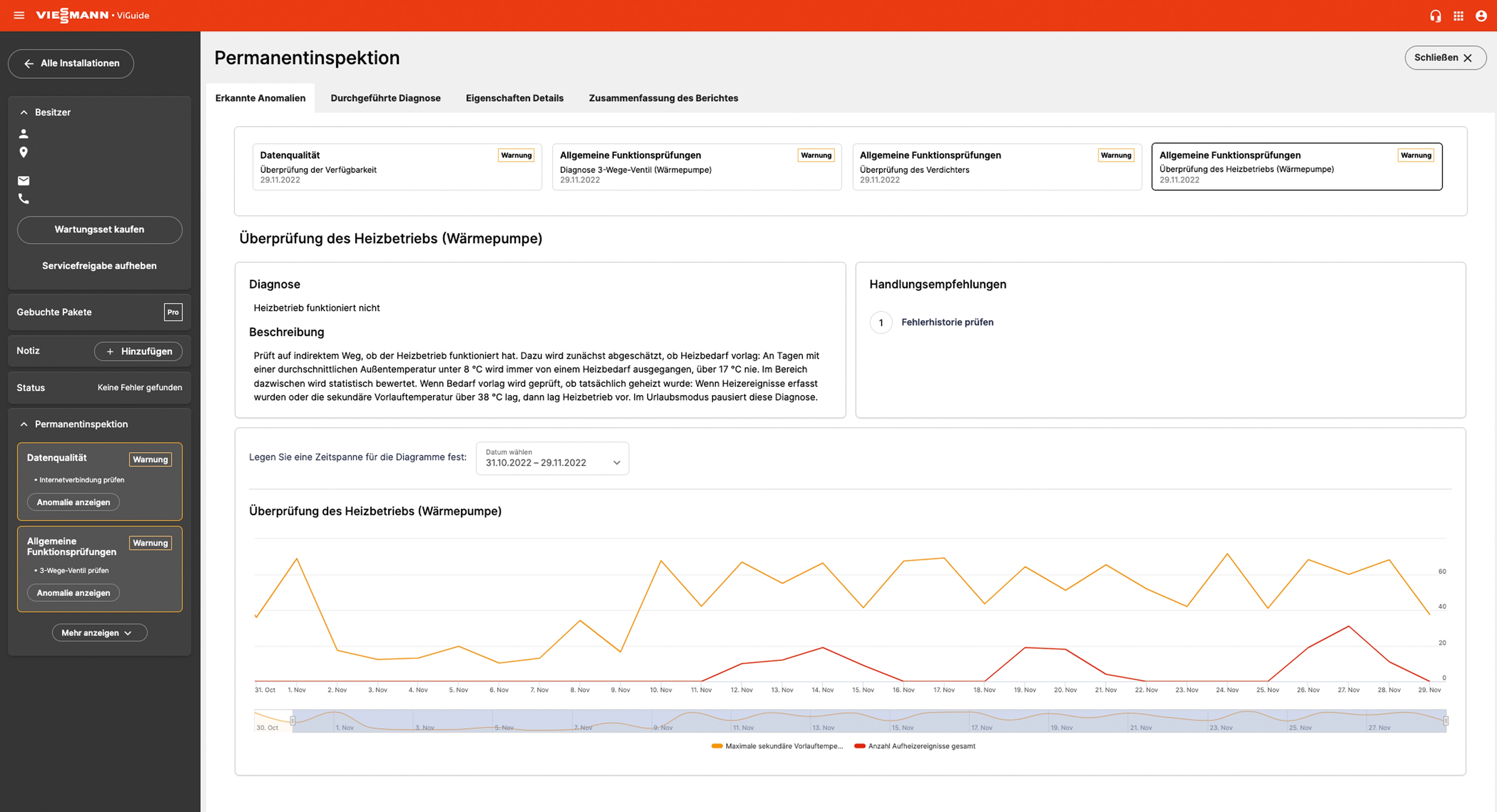Screen dimensions: 1497x812
Task: Expand Mehr anzeigen in the sidebar
Action: (99, 633)
